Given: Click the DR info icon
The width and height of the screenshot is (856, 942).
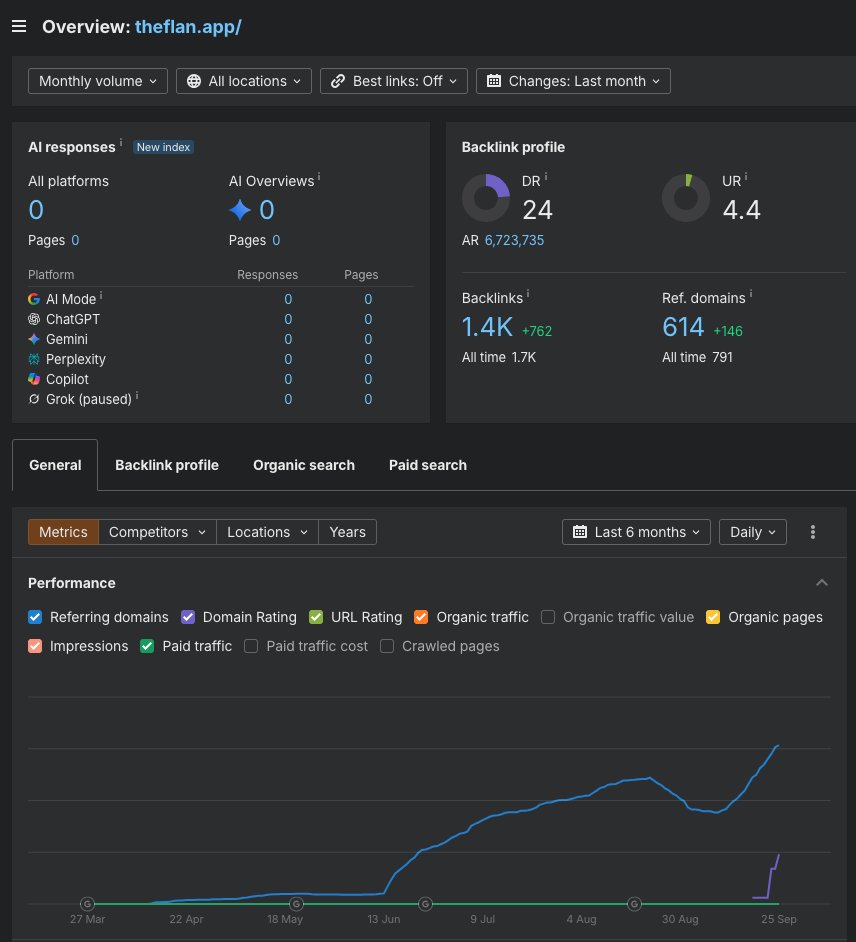Looking at the screenshot, I should click(546, 176).
